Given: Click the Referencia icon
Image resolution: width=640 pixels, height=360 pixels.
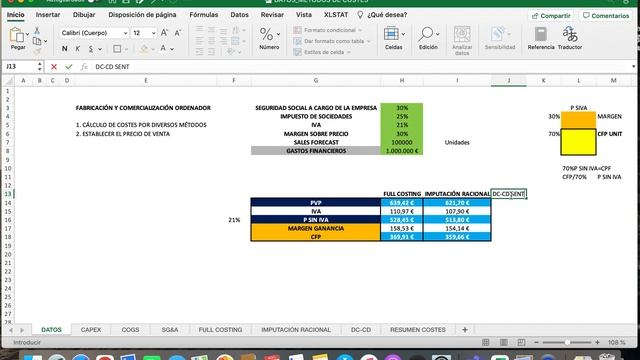Looking at the screenshot, I should [x=541, y=34].
